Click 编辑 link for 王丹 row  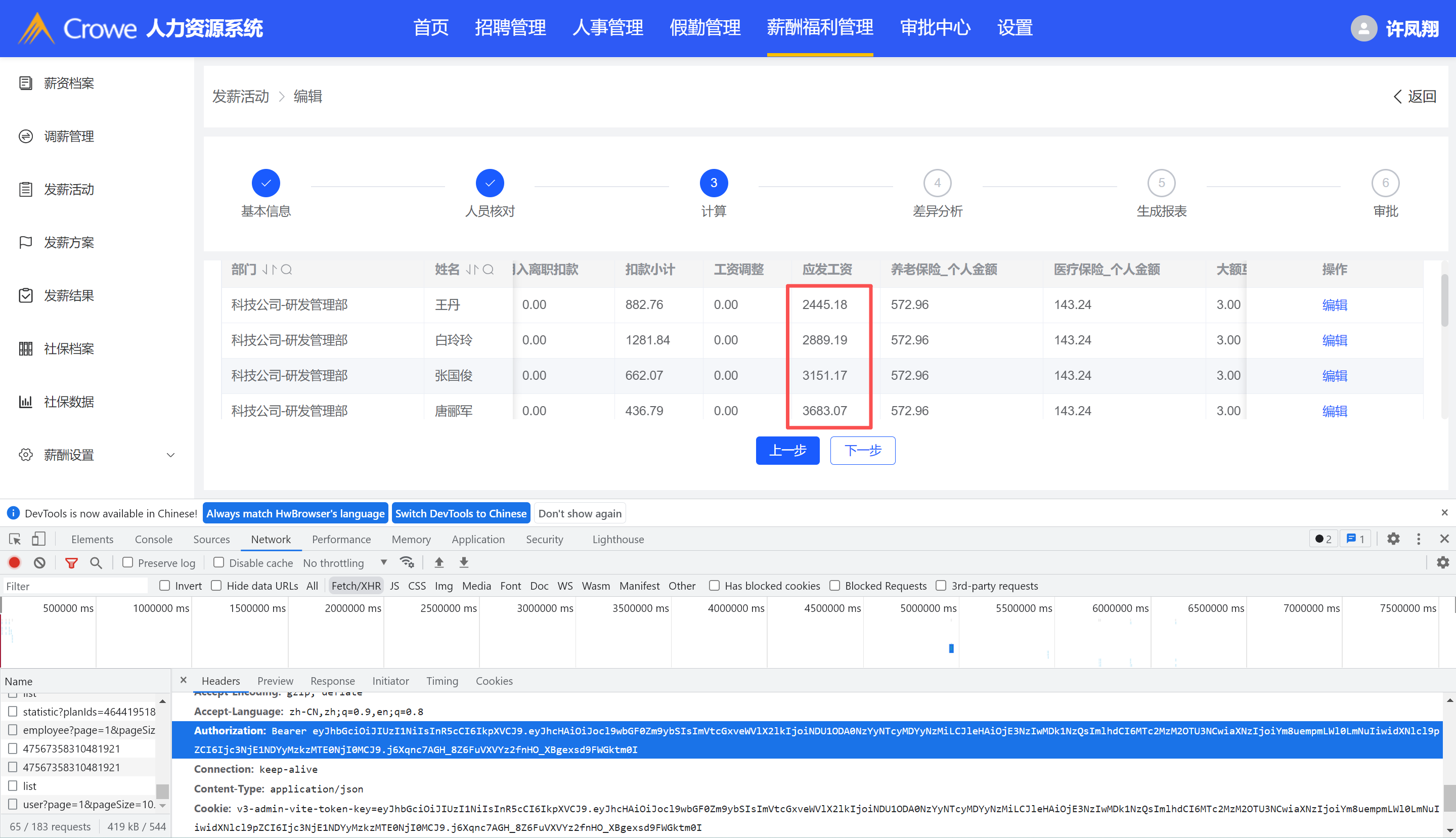[x=1334, y=305]
